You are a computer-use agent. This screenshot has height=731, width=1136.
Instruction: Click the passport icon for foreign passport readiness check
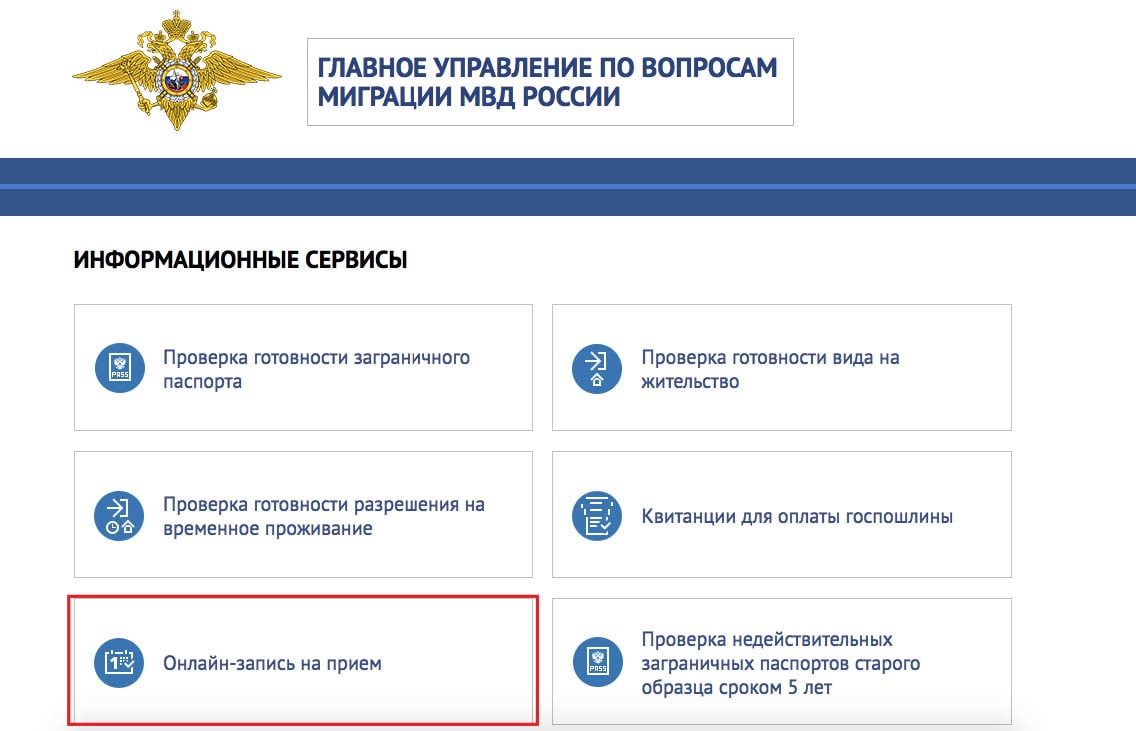[120, 368]
